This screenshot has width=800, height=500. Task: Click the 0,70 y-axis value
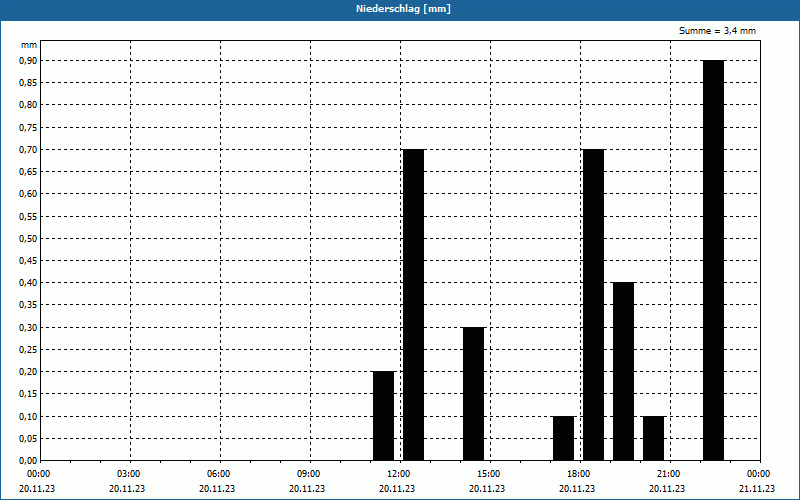click(28, 149)
